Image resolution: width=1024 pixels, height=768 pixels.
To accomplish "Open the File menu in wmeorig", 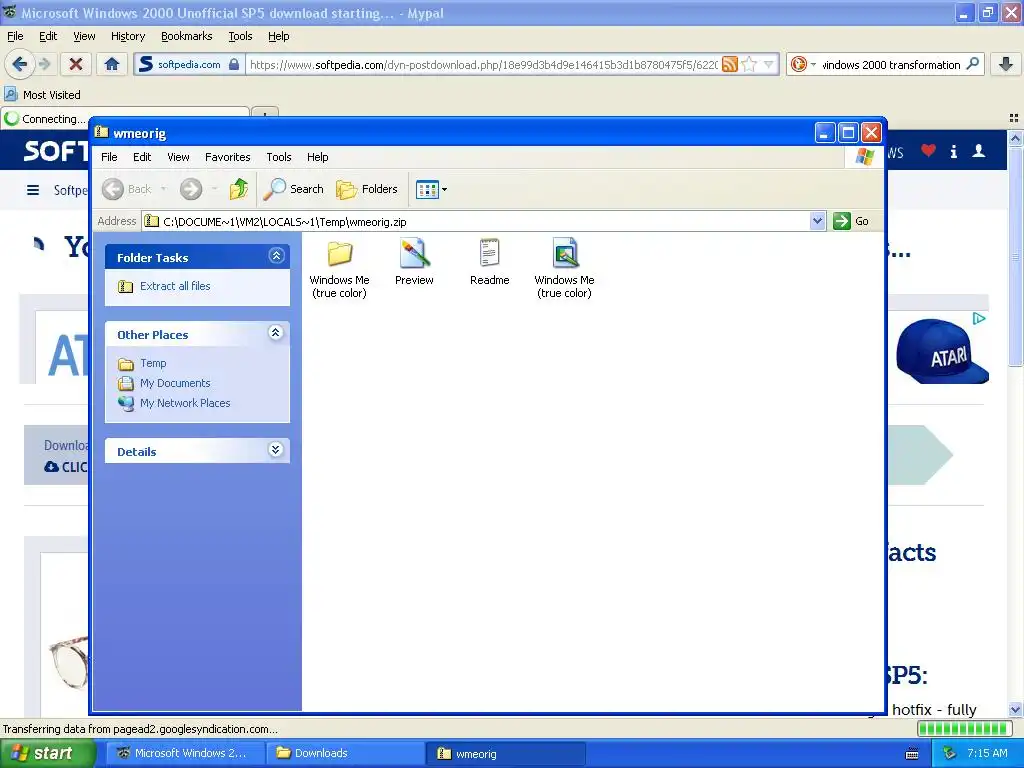I will [109, 157].
